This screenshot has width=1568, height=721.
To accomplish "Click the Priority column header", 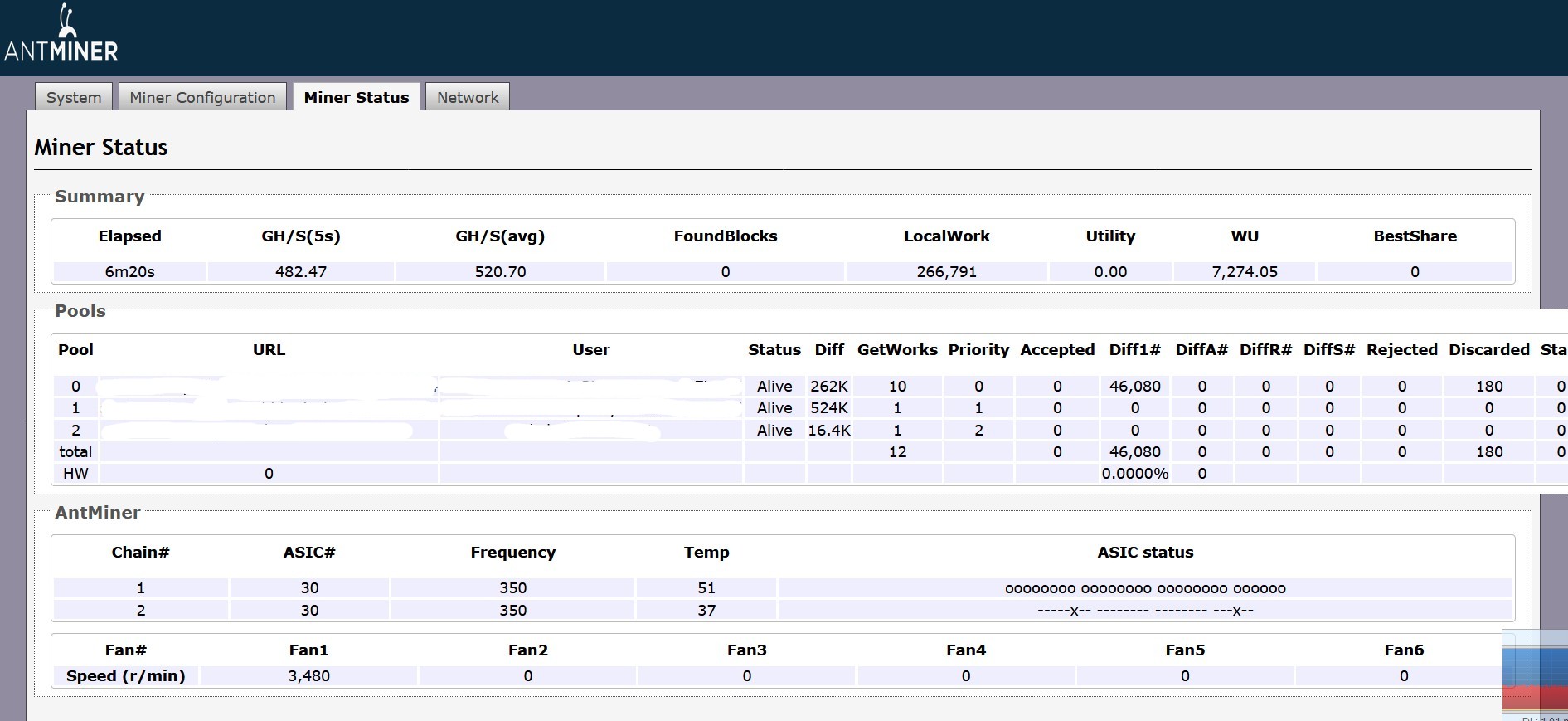I will pos(978,350).
